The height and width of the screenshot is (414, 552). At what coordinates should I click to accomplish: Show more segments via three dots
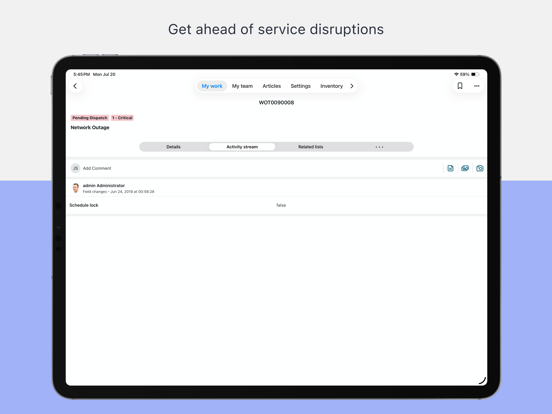coord(379,147)
